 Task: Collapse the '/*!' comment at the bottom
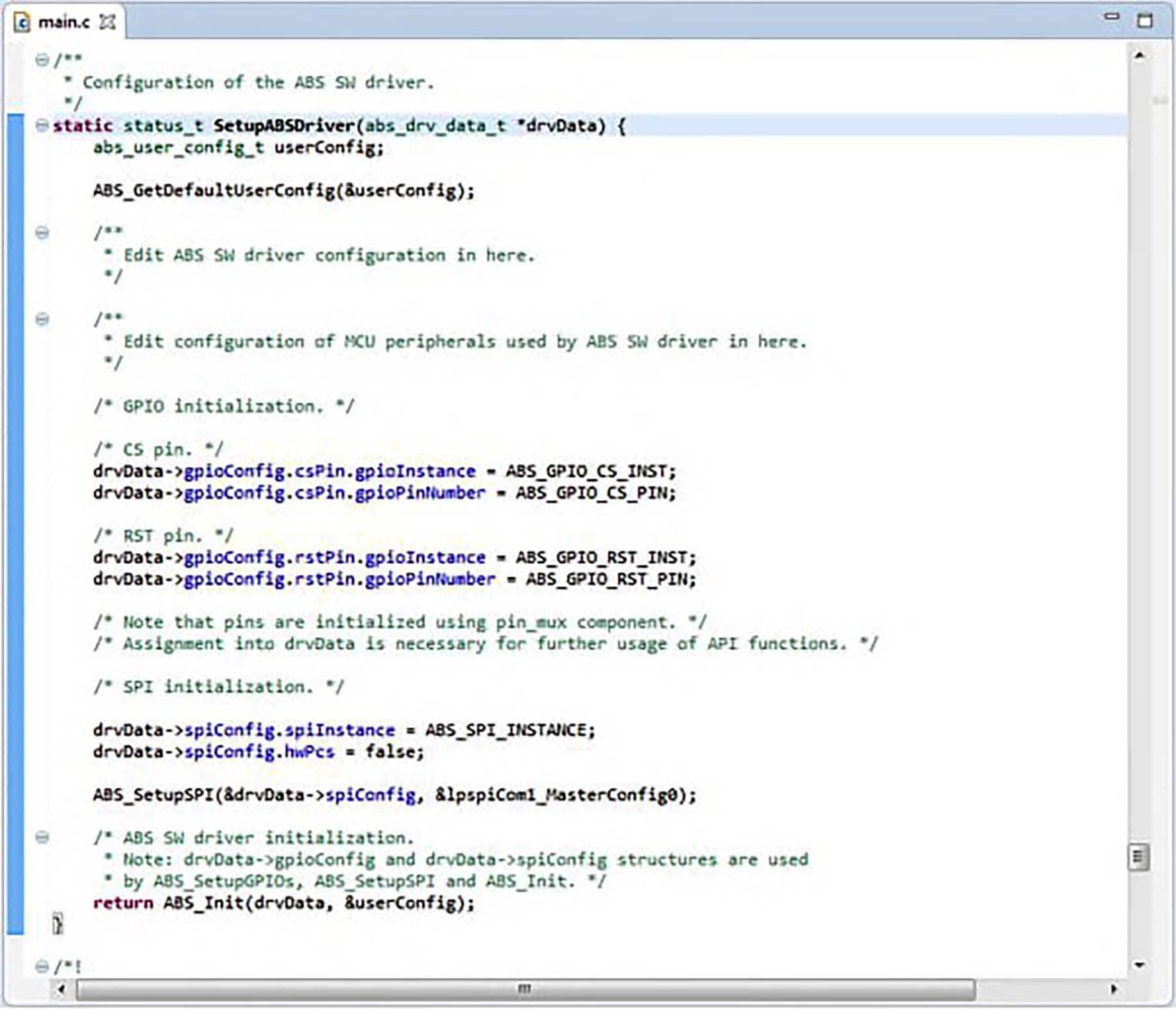[42, 967]
